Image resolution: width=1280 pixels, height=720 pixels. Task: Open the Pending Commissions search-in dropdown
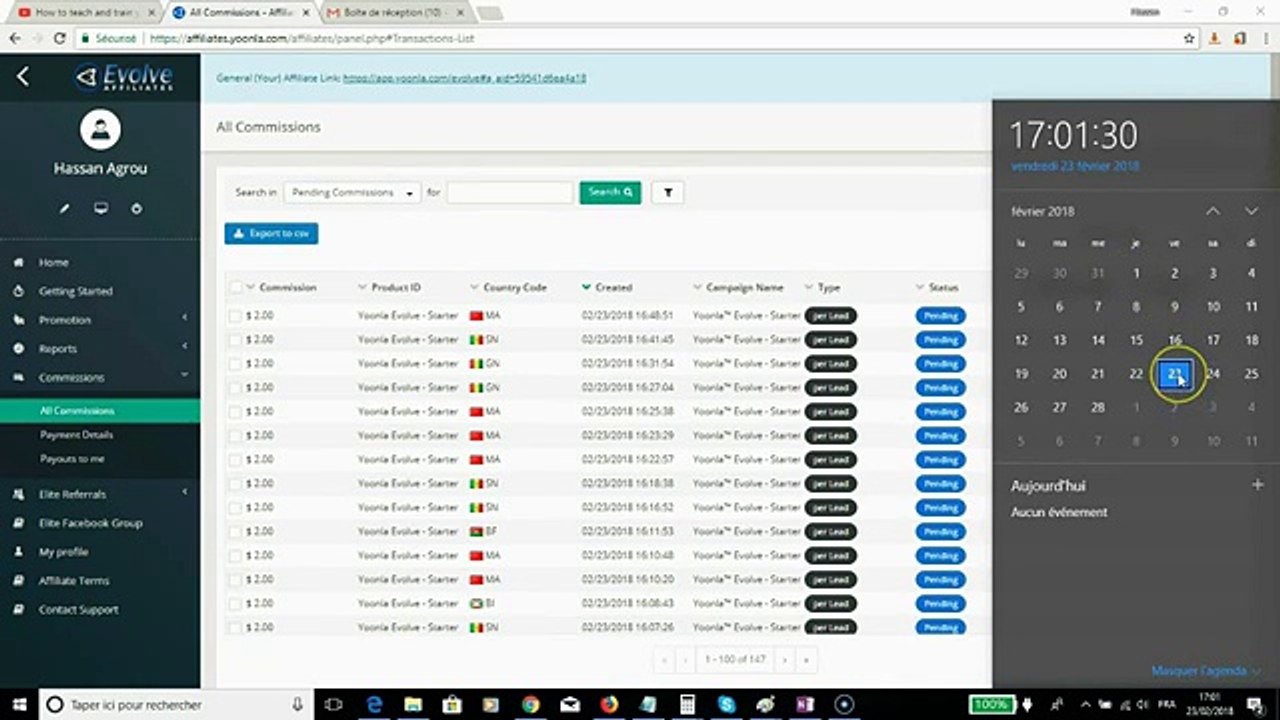pyautogui.click(x=352, y=192)
